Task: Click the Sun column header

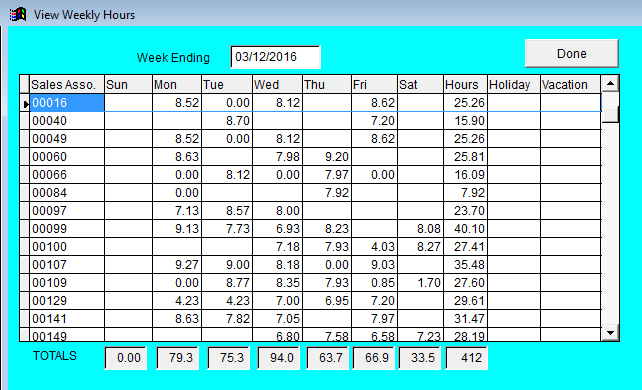Action: (129, 84)
